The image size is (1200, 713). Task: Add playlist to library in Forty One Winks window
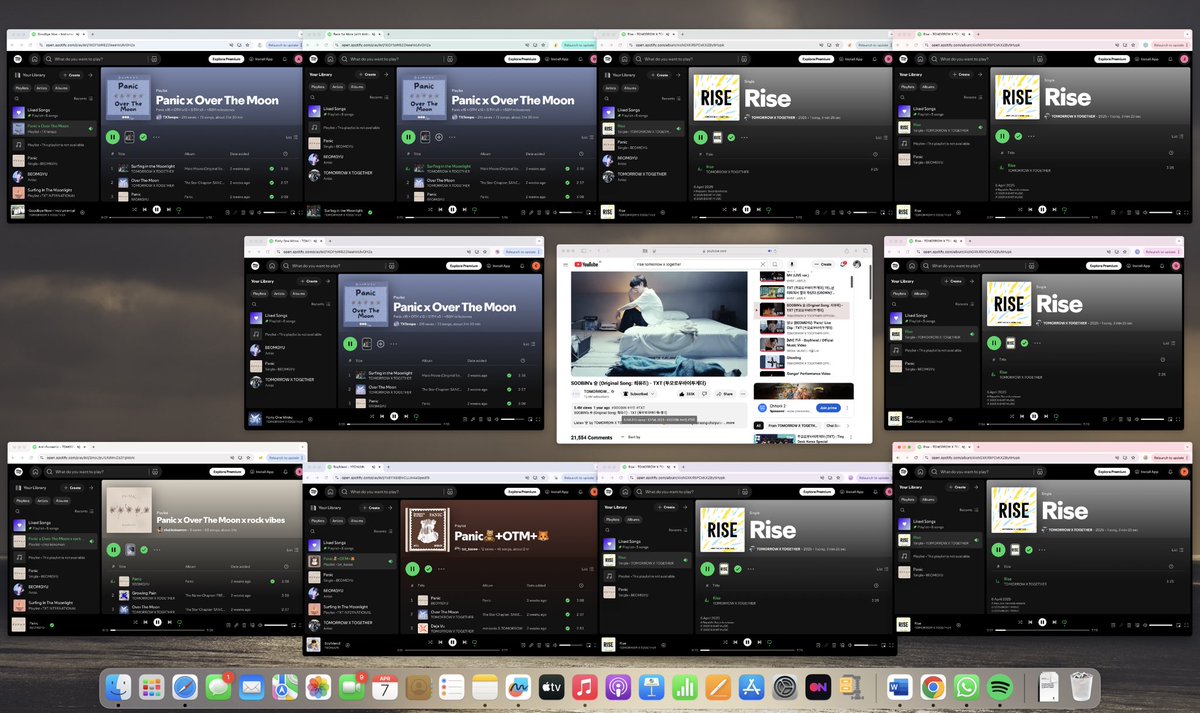[383, 344]
